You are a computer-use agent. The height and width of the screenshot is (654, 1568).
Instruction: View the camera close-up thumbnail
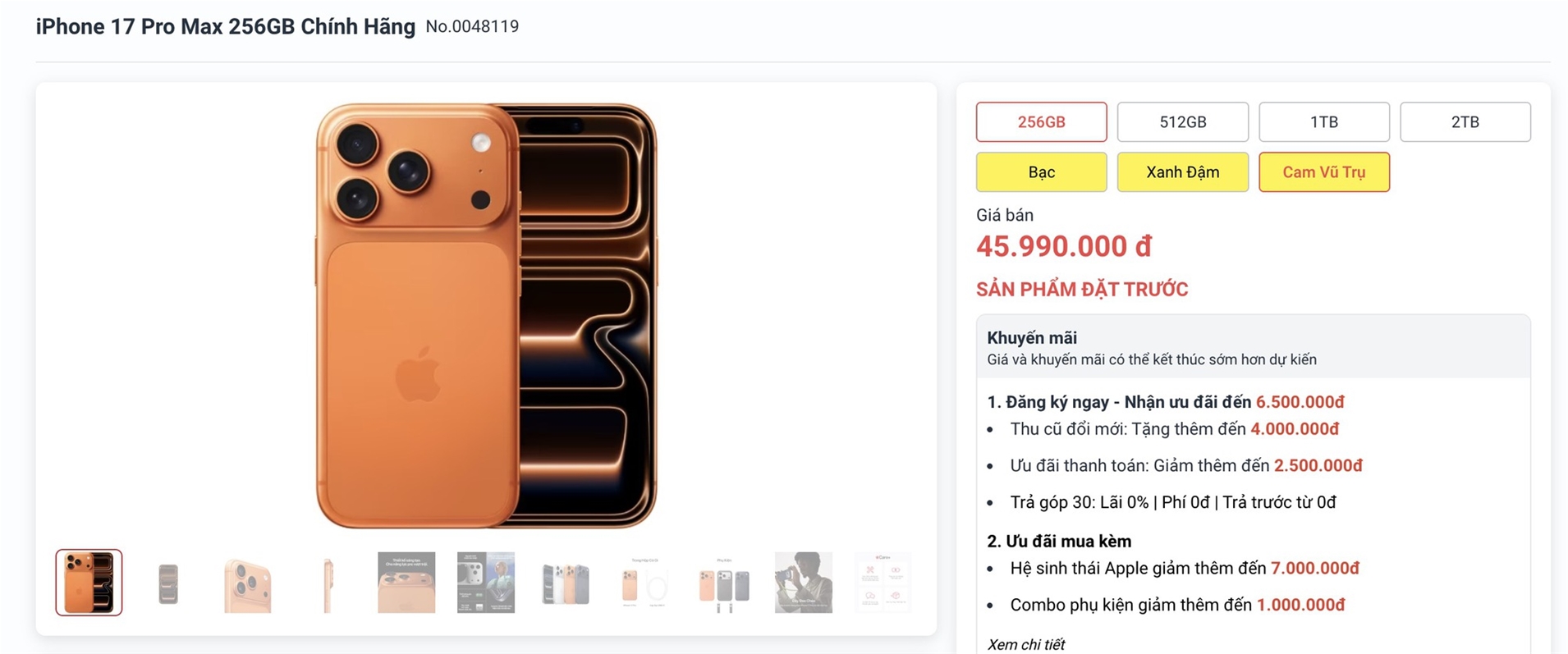(247, 583)
